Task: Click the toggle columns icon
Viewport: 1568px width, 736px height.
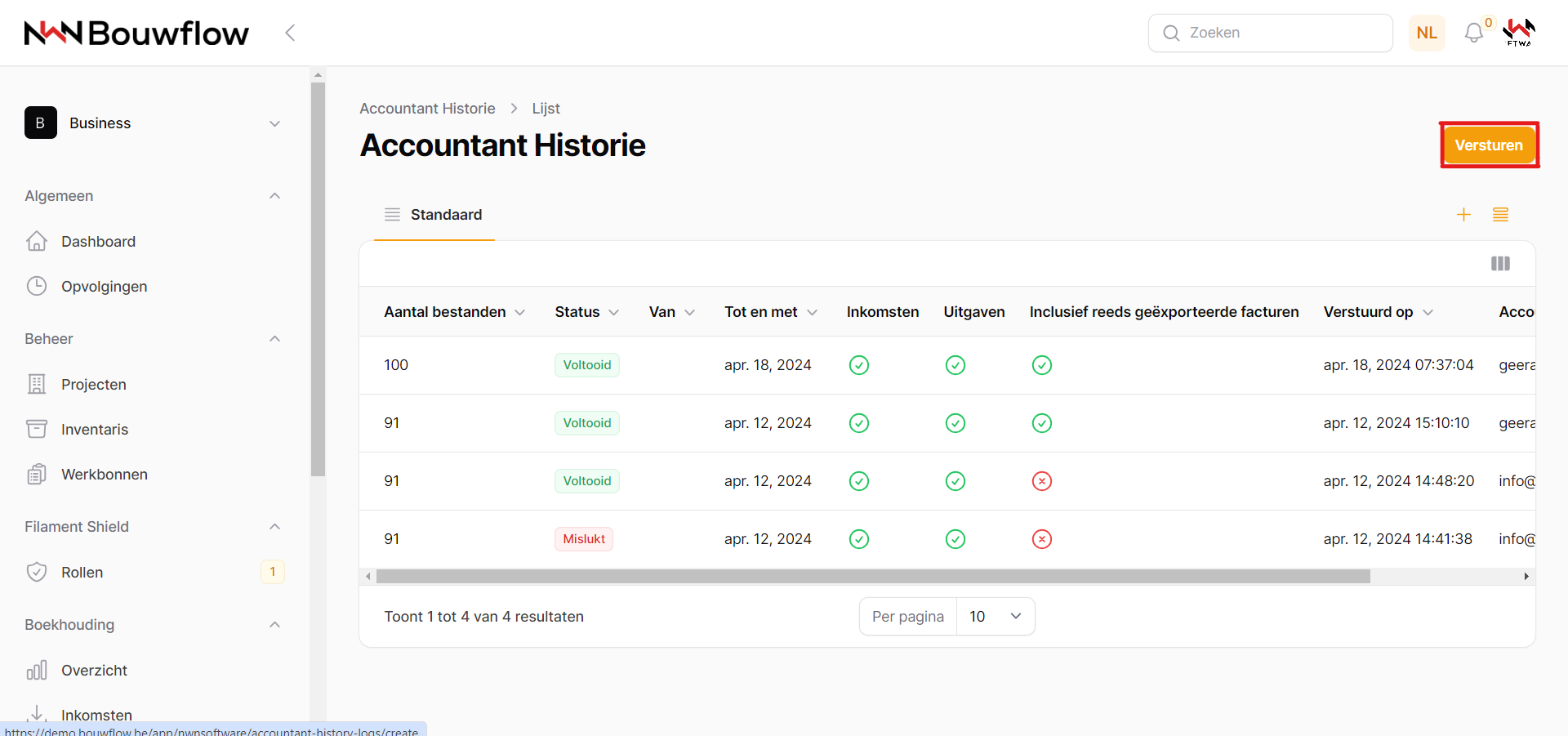Action: (1500, 264)
